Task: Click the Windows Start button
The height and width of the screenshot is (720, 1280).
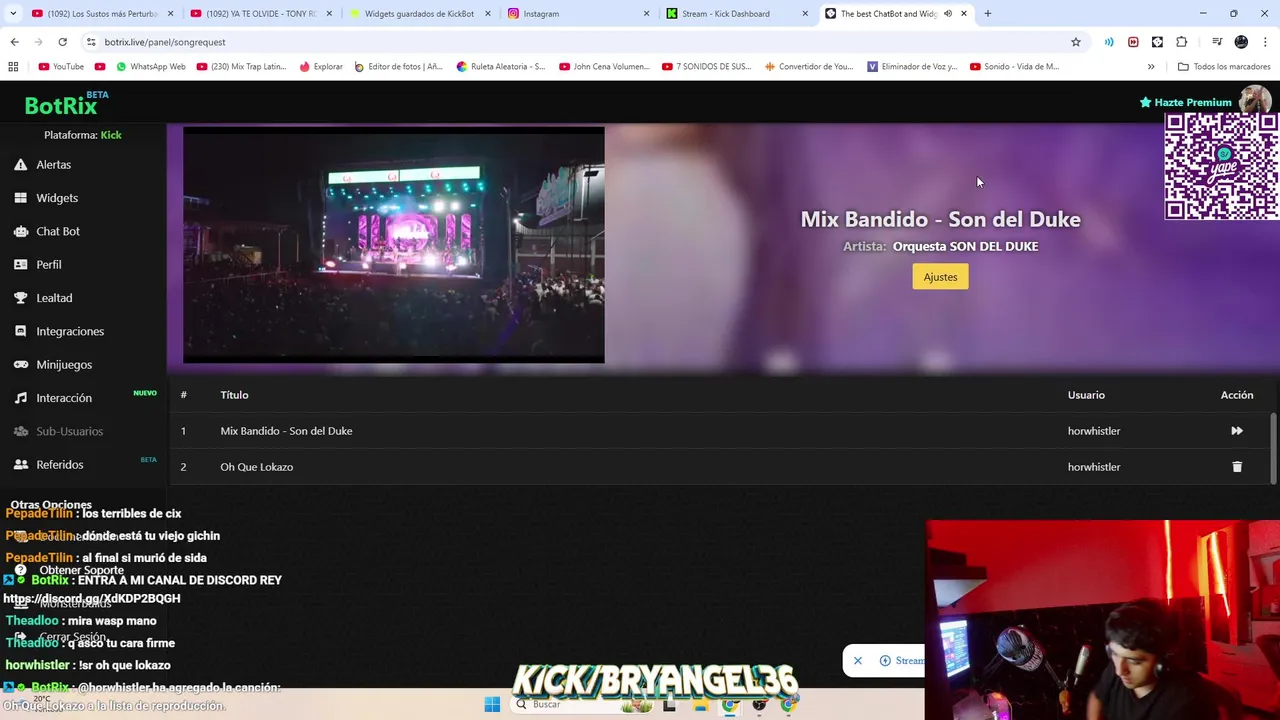Action: pyautogui.click(x=492, y=704)
